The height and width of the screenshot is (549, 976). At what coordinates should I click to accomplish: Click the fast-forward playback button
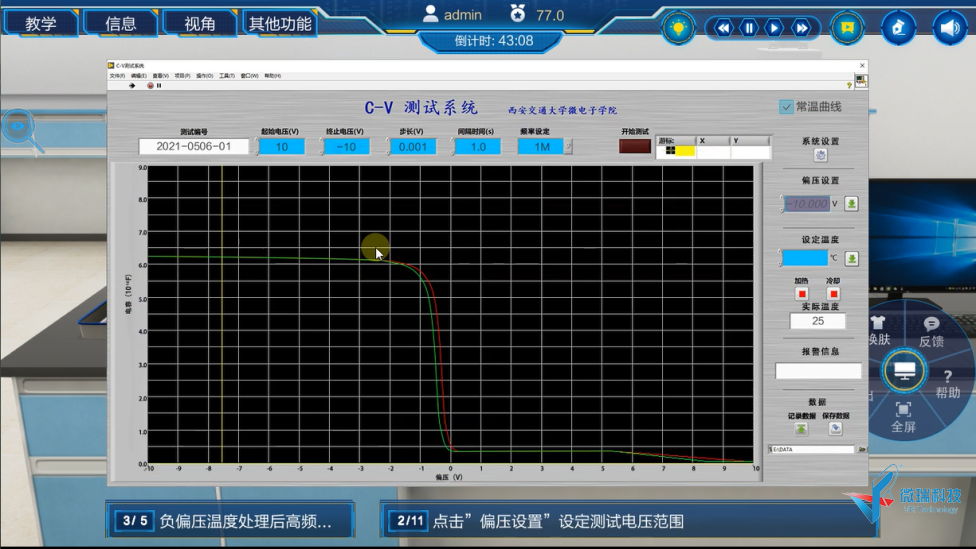pos(802,28)
